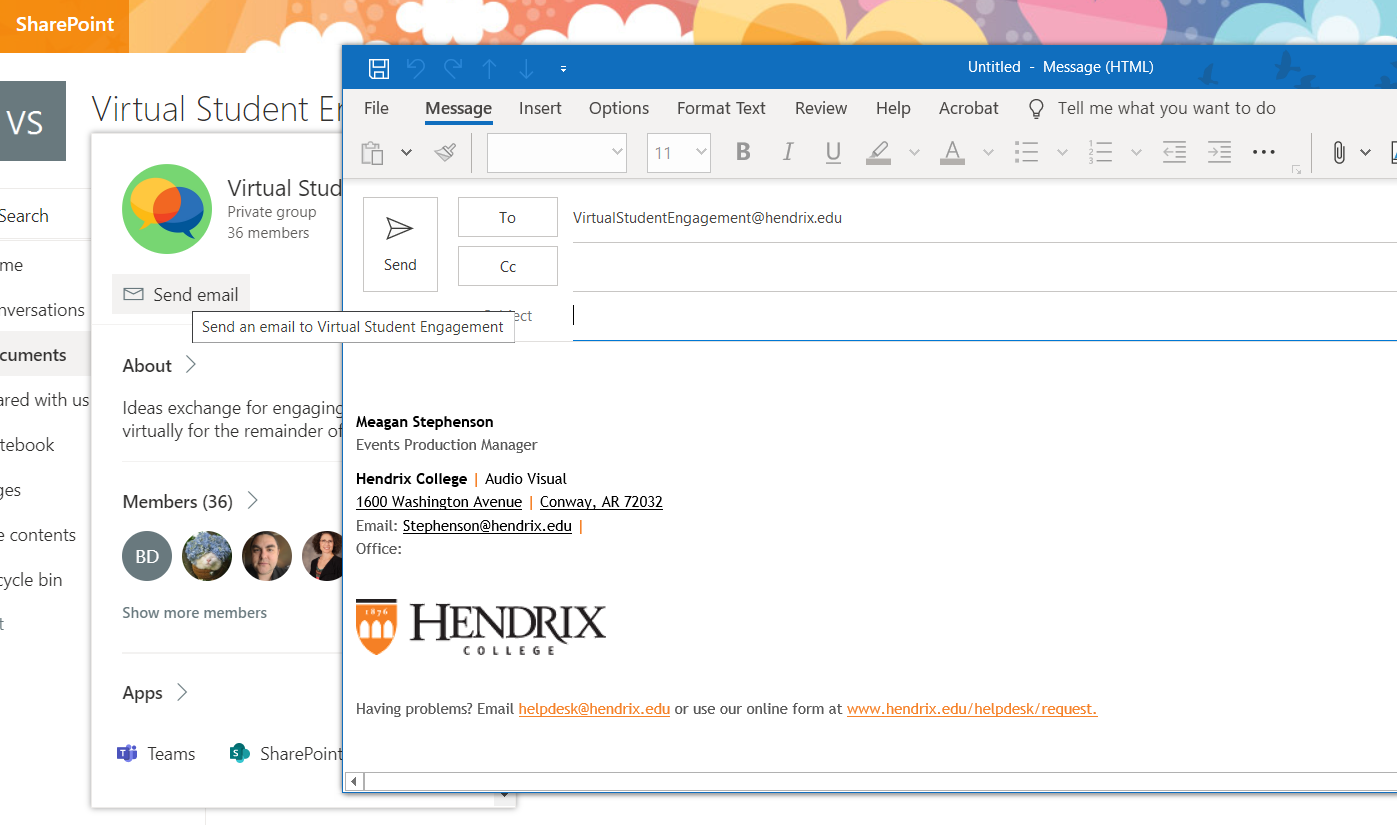Viewport: 1397px width, 825px height.
Task: Select the Message ribbon tab
Action: pyautogui.click(x=458, y=108)
